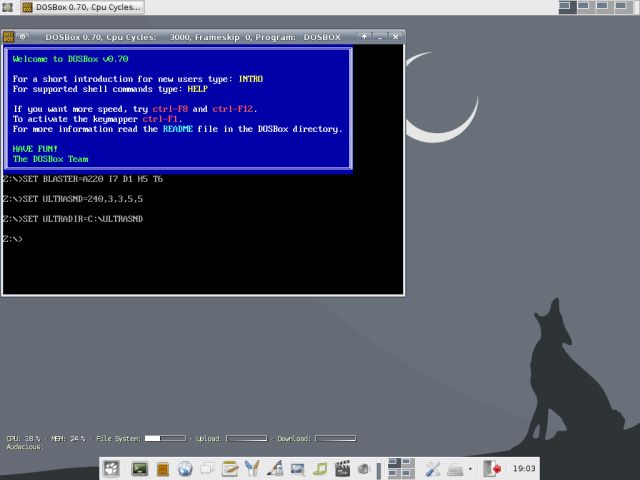Image resolution: width=640 pixels, height=480 pixels.
Task: Click the clock showing 19:03
Action: pyautogui.click(x=524, y=468)
